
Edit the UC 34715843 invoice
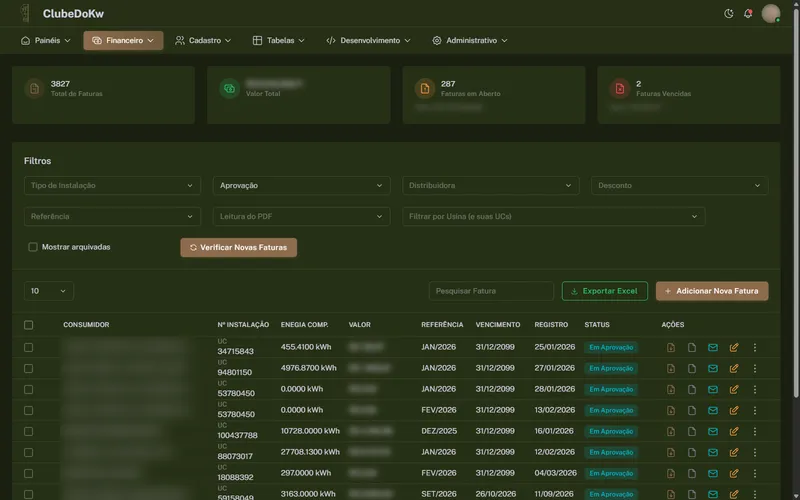[x=734, y=347]
